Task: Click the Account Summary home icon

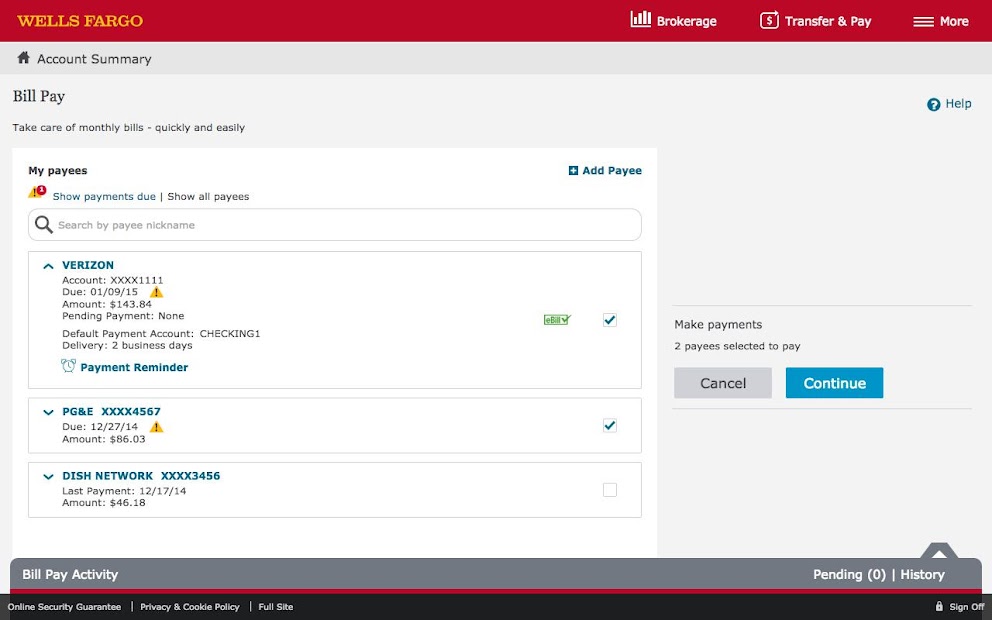Action: [23, 58]
